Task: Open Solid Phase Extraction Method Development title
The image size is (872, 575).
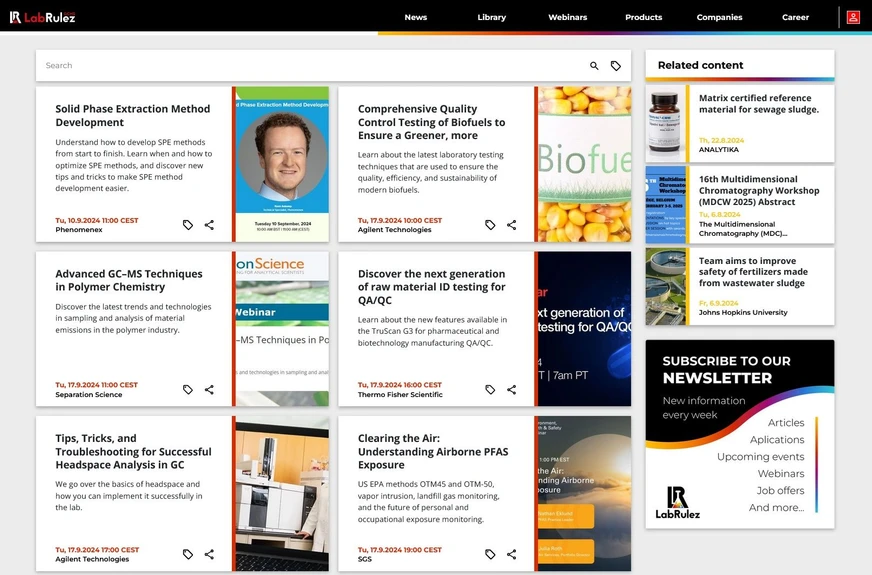Action: tap(133, 116)
